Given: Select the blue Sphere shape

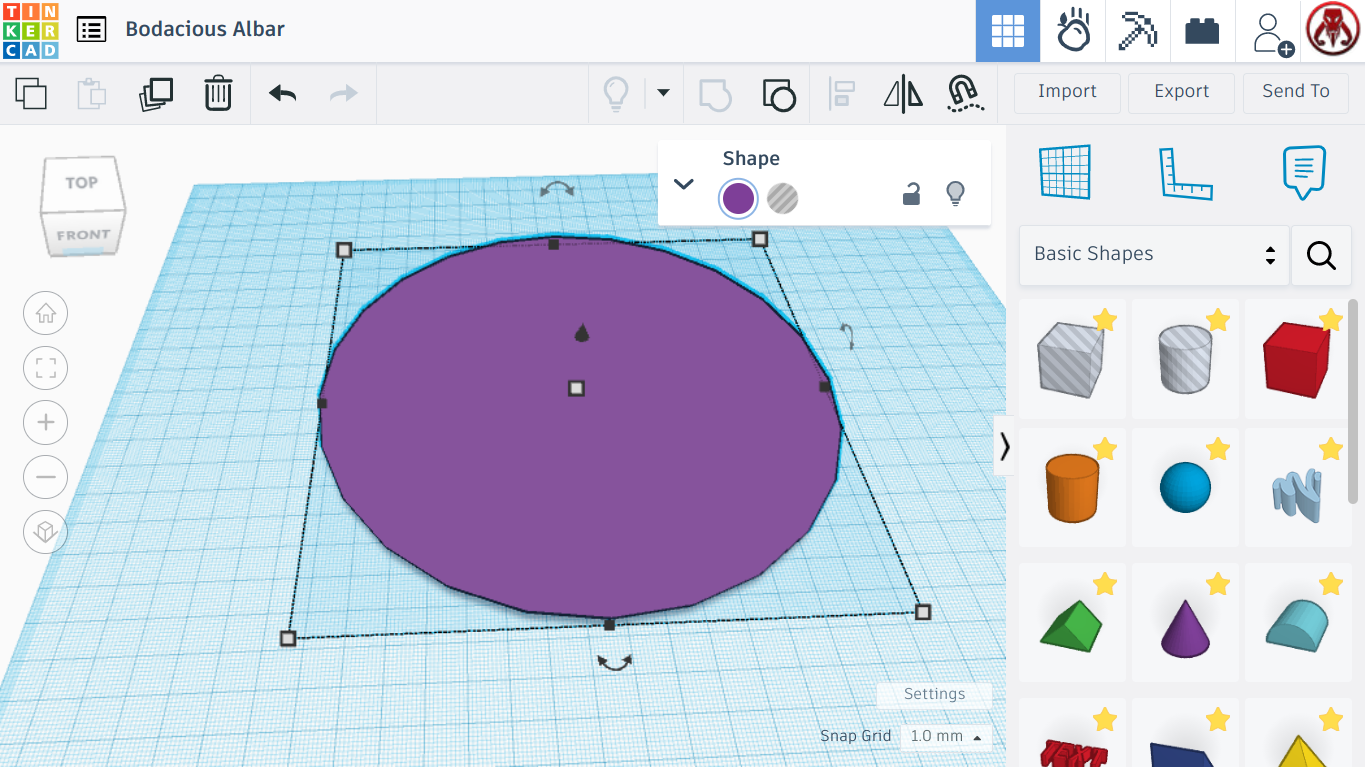Looking at the screenshot, I should [1185, 488].
